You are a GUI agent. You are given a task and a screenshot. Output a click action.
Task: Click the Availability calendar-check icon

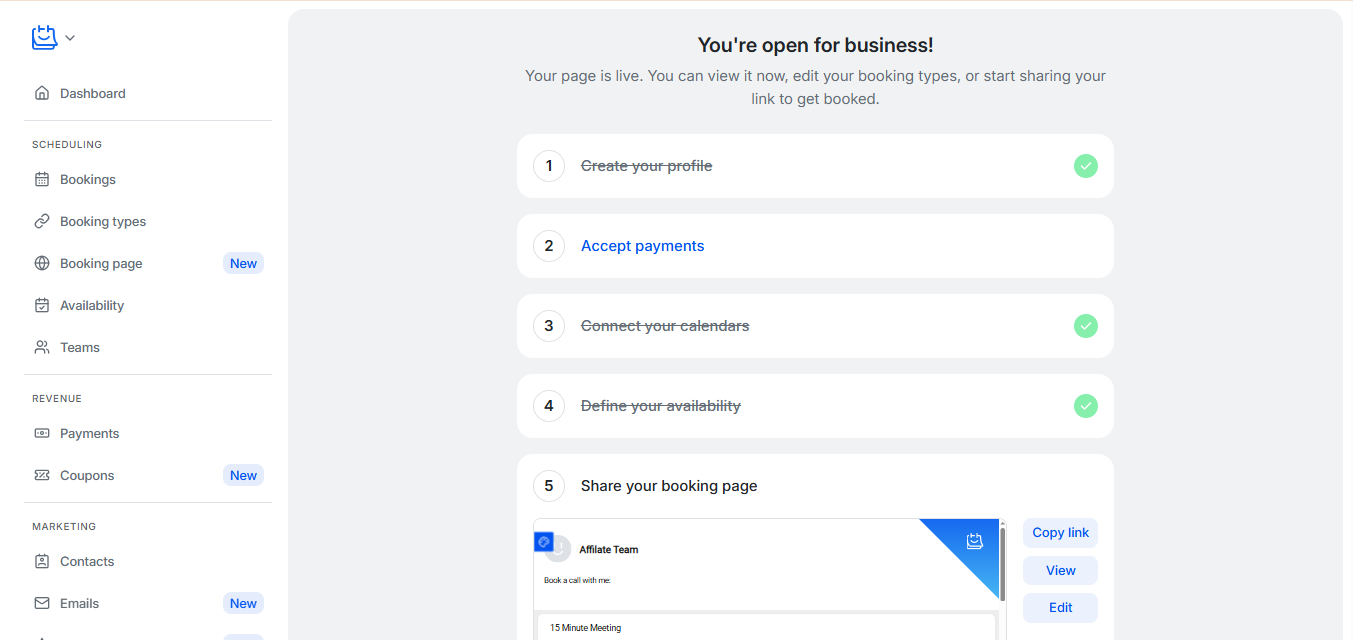42,305
